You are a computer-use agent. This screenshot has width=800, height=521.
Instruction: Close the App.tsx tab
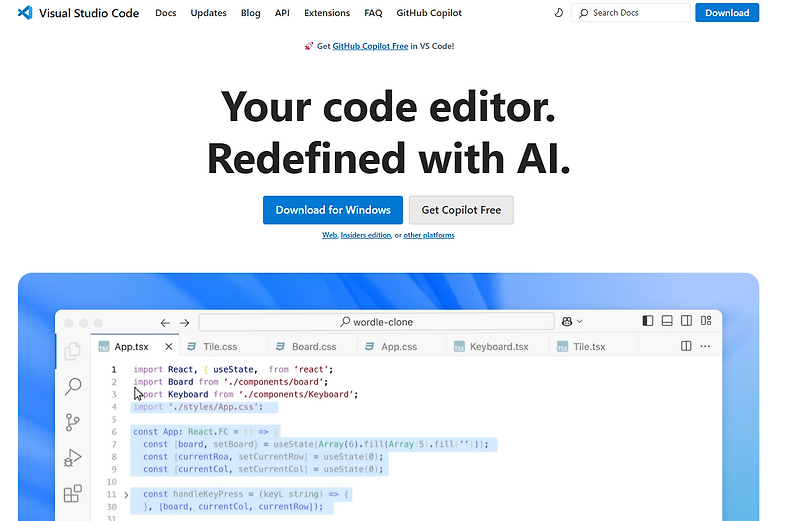169,346
